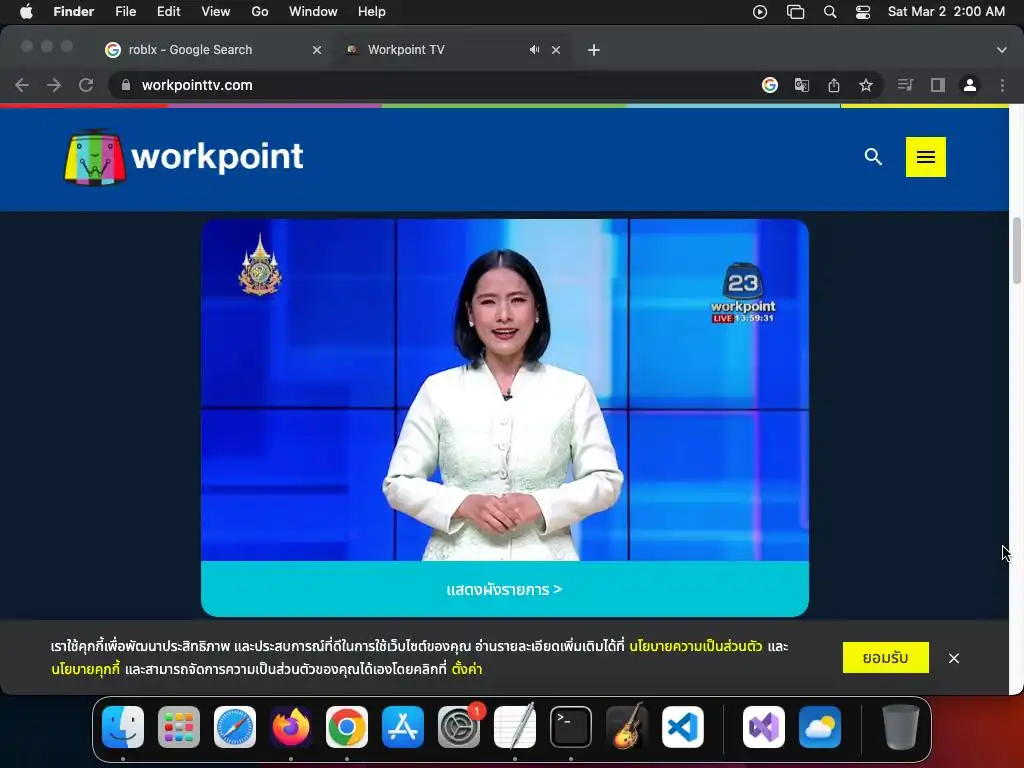
Task: Open Control Center in menu bar
Action: [863, 12]
